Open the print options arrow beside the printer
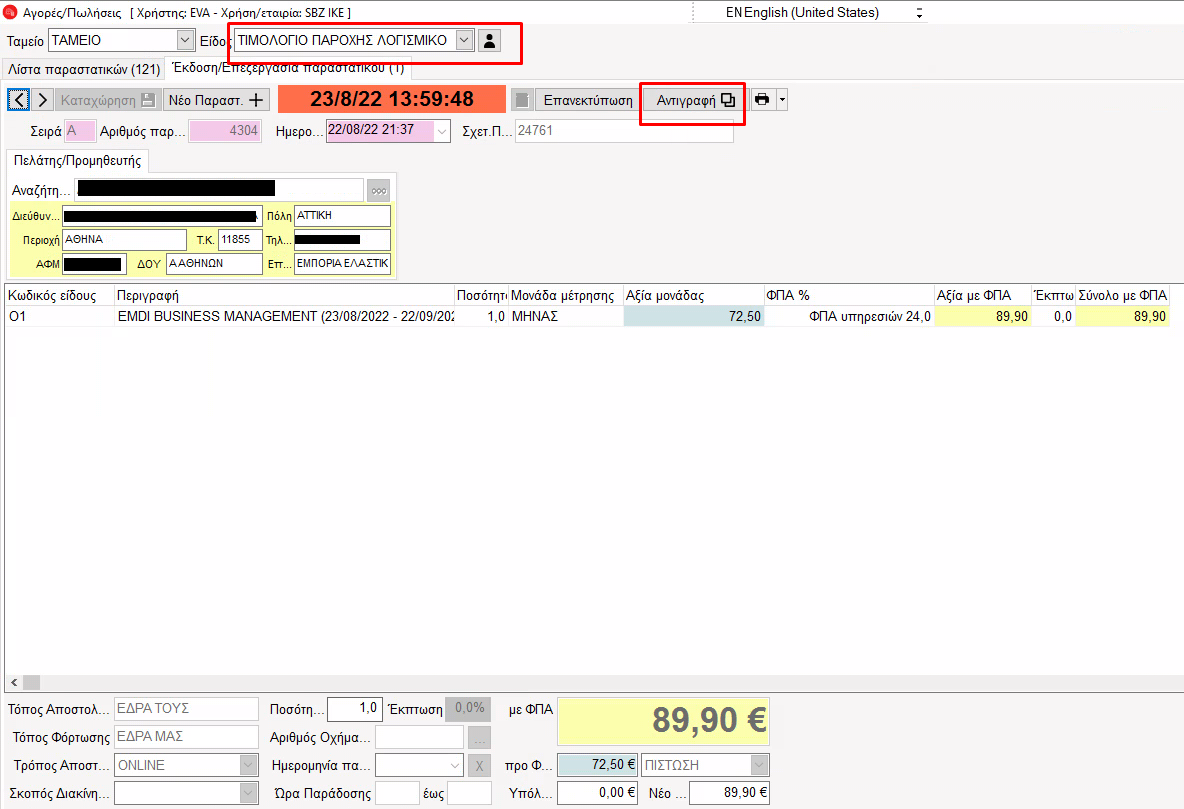 782,100
